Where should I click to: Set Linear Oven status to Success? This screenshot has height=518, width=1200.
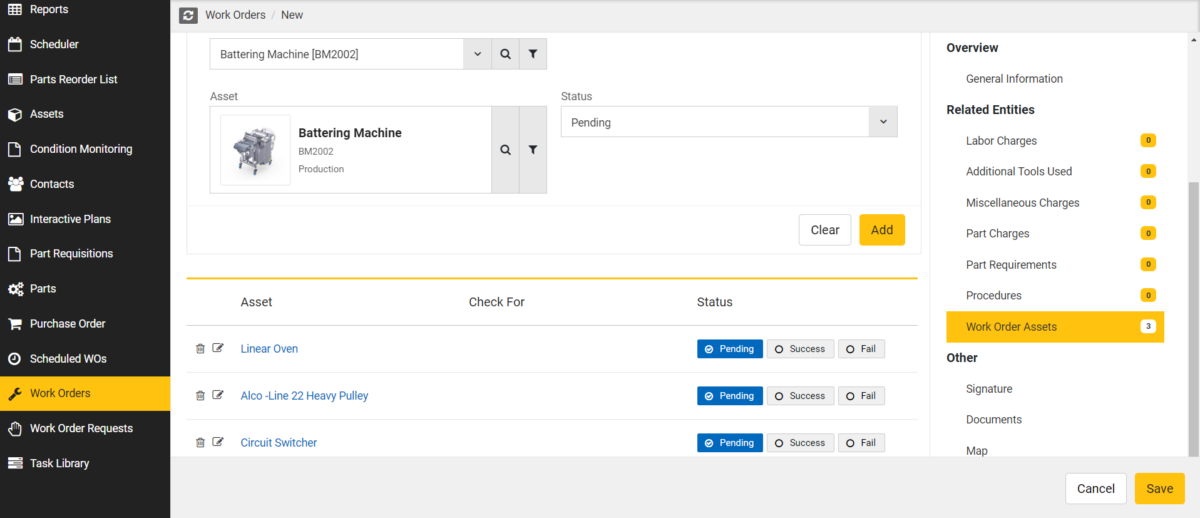pos(800,349)
